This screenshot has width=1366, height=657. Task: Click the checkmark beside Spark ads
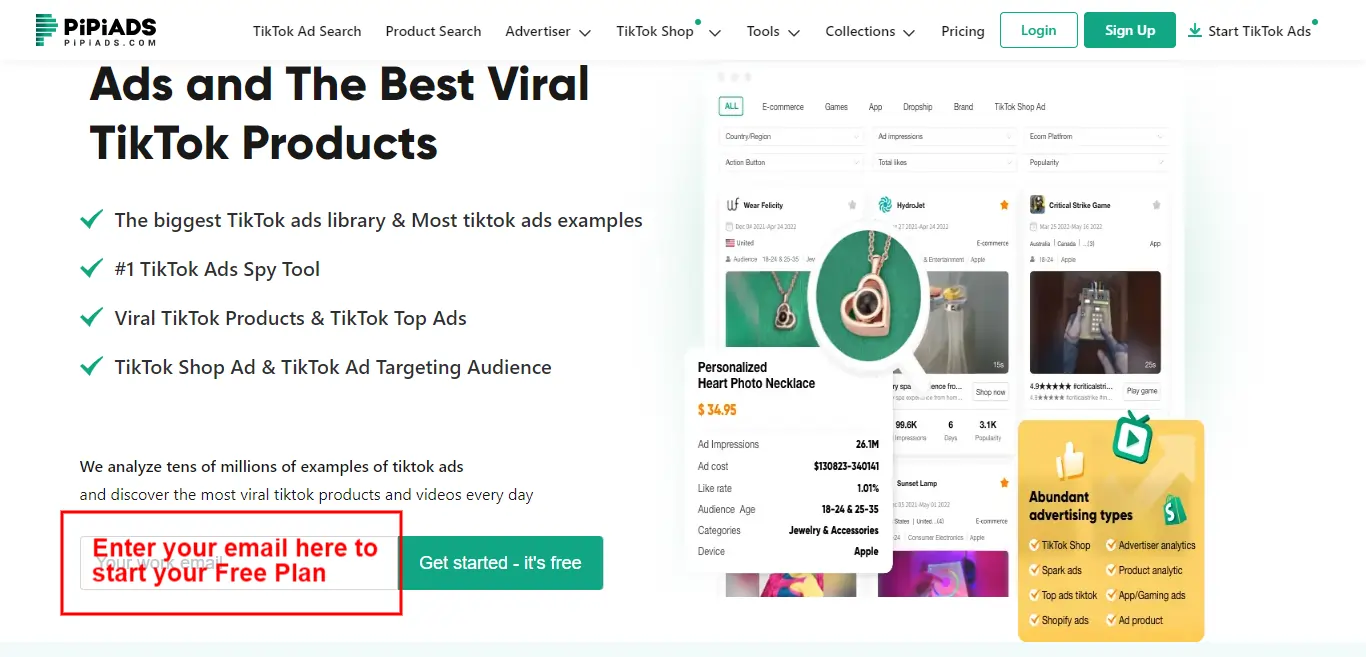1034,570
